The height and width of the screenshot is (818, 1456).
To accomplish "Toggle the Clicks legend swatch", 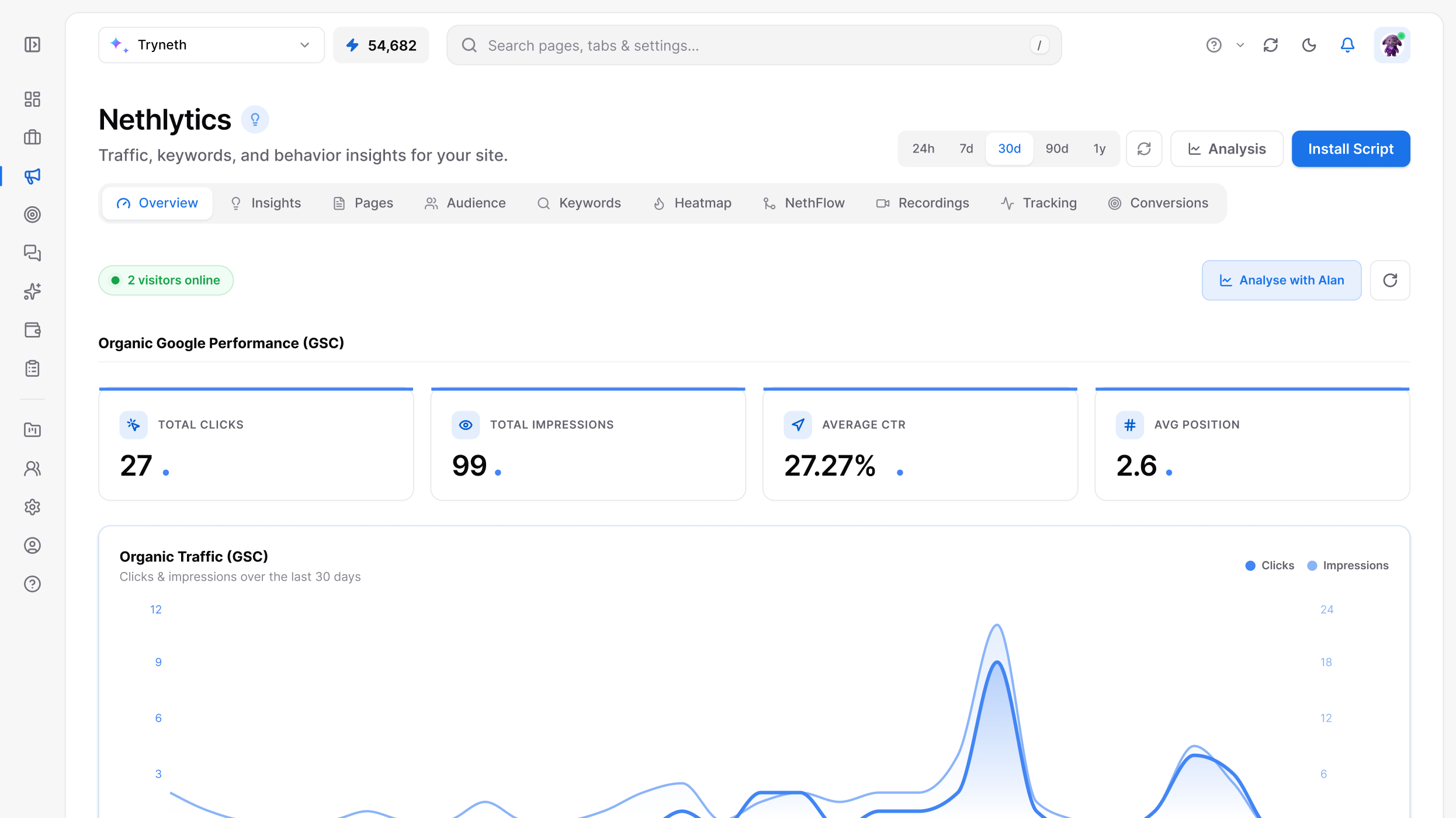I will [1250, 566].
